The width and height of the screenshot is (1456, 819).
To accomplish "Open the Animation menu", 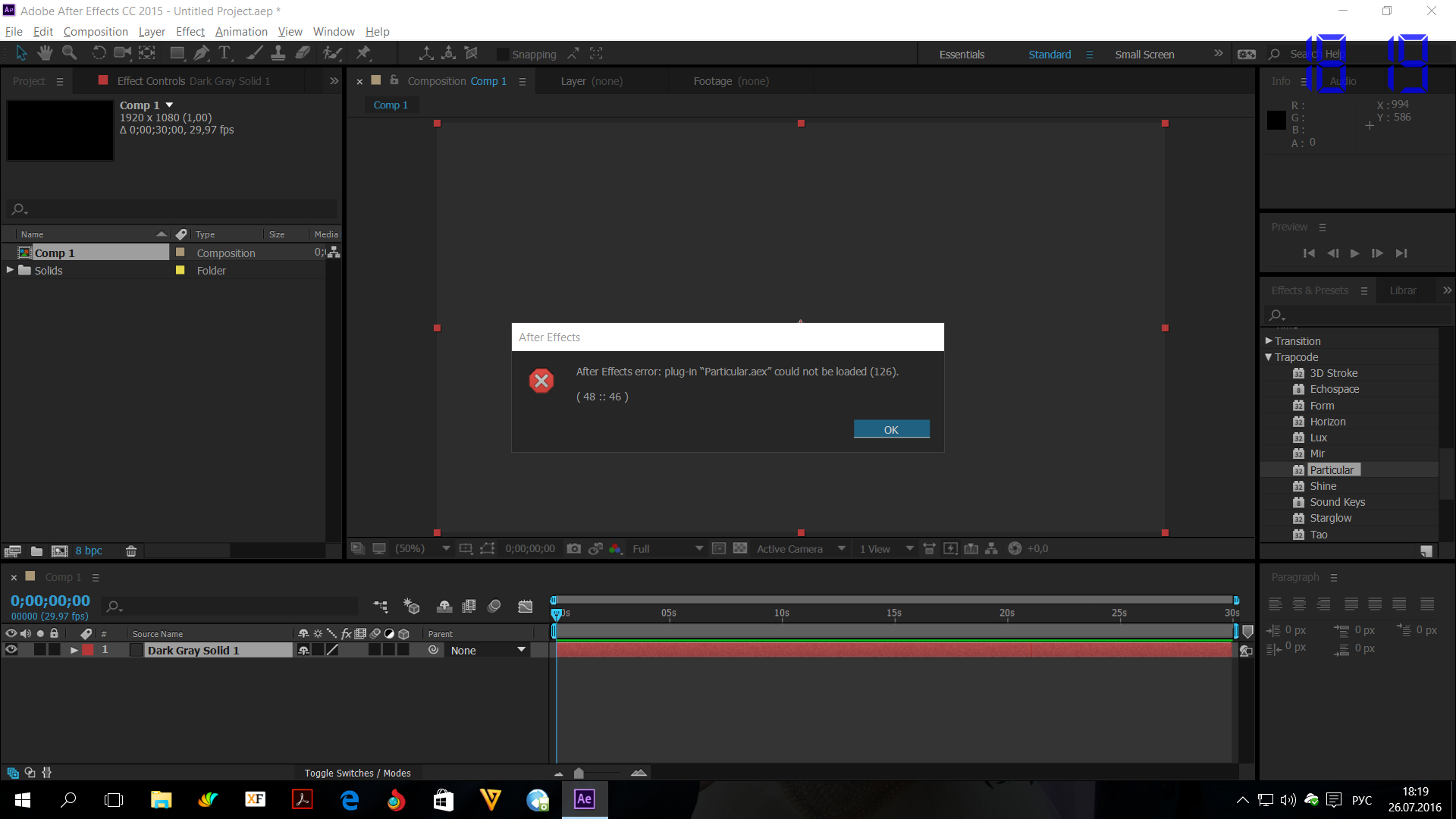I will [241, 32].
